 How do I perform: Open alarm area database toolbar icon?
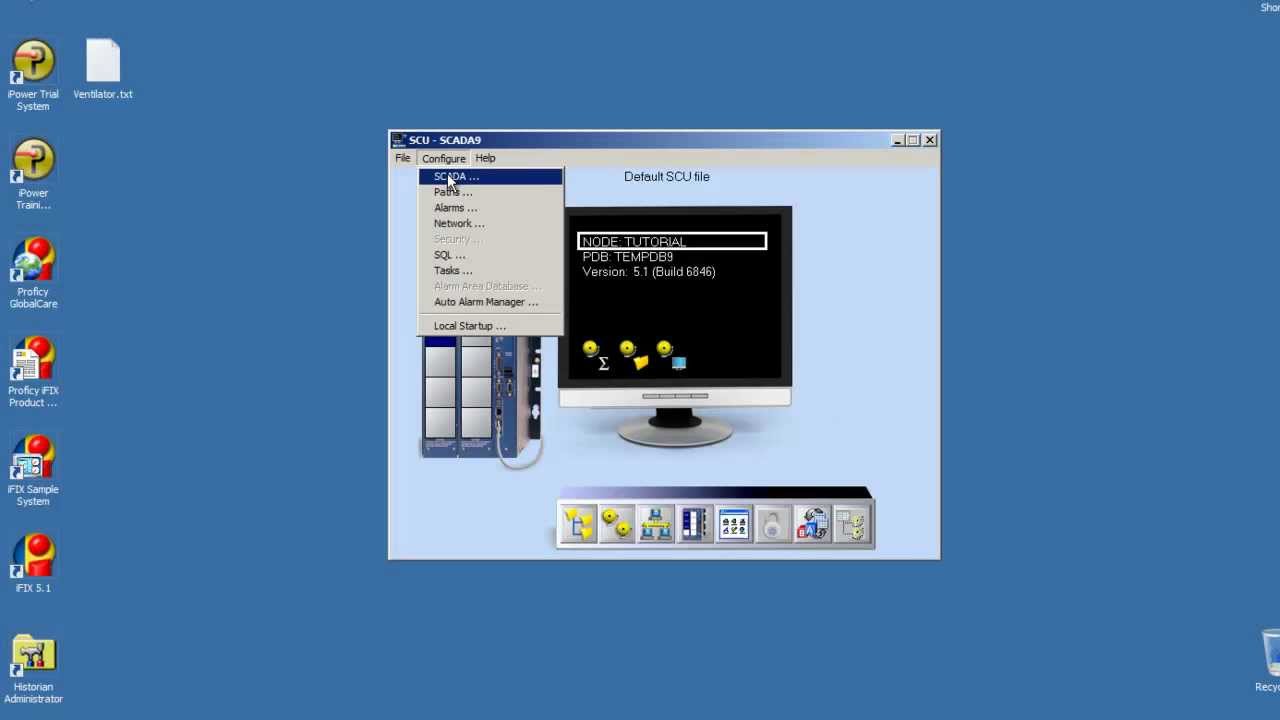point(851,524)
